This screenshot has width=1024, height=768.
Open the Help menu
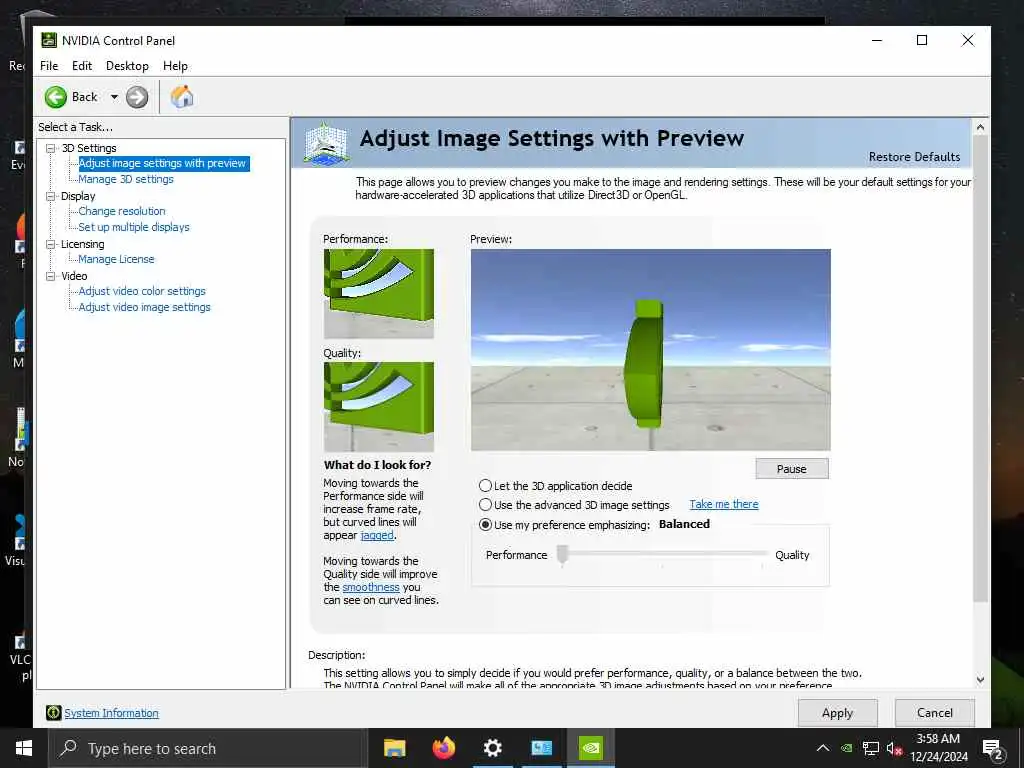[x=175, y=66]
